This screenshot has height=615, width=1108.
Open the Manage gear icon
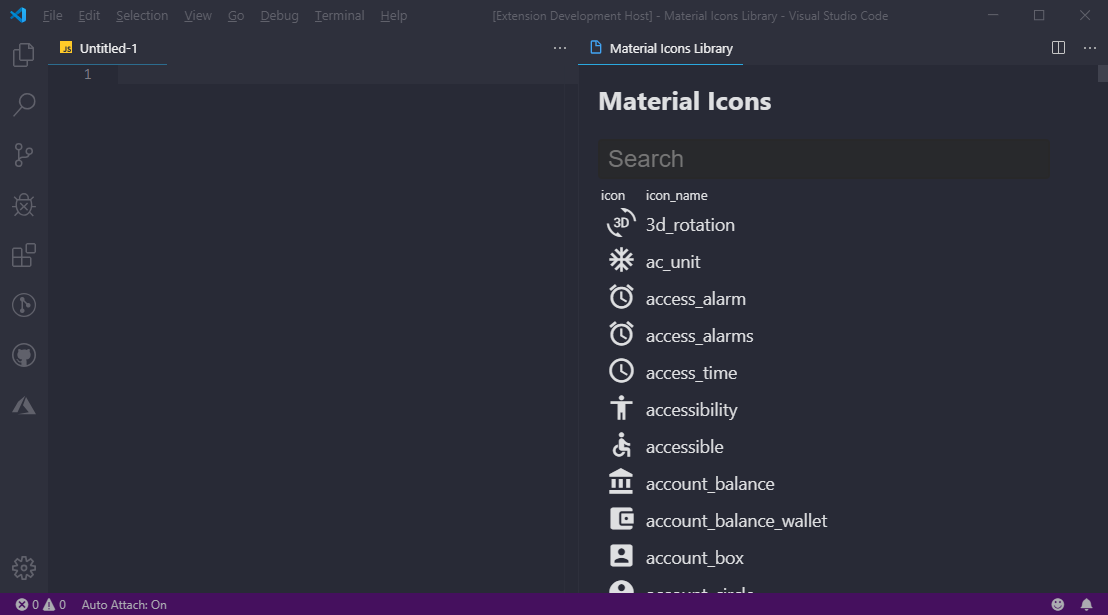24,568
